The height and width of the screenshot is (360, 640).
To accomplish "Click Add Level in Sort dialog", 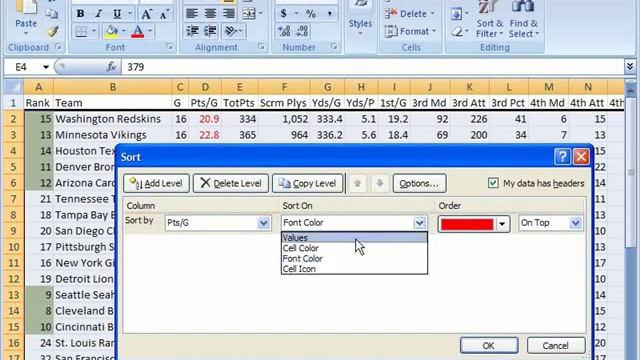I will point(156,183).
